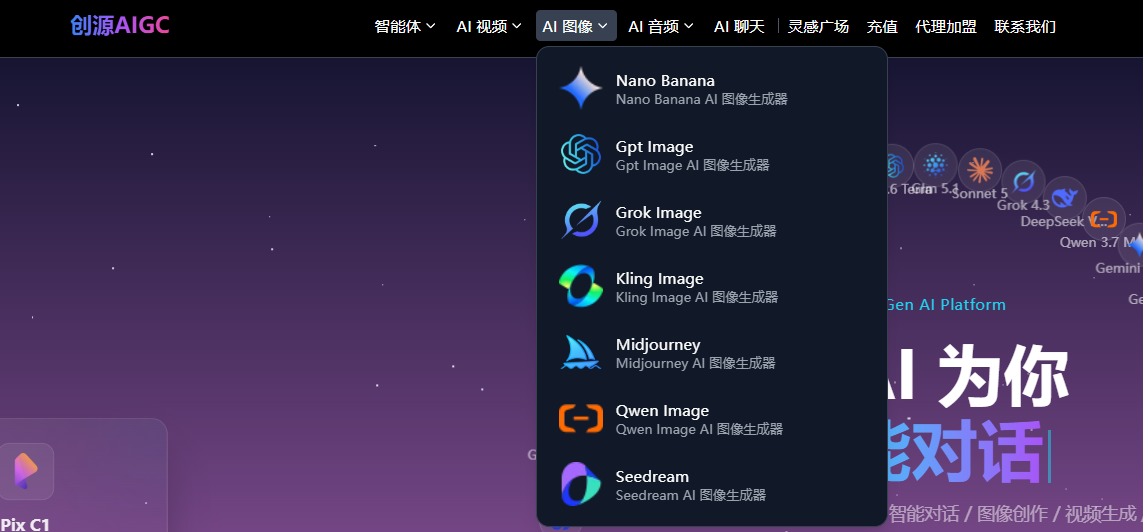The width and height of the screenshot is (1143, 532).
Task: Click the 'Pix C1' card label
Action: tap(25, 524)
